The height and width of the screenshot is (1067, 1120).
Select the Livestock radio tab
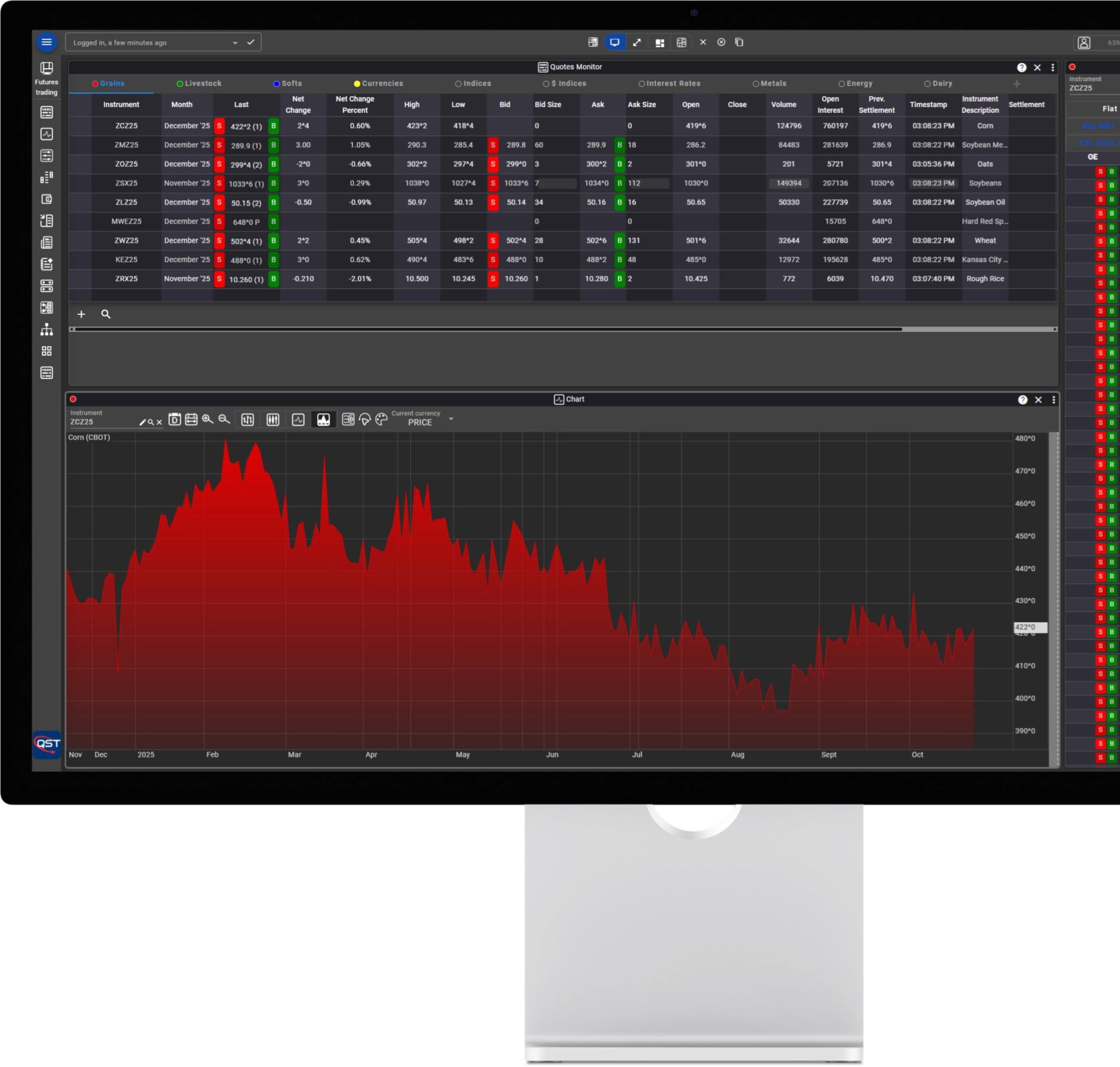[x=199, y=84]
